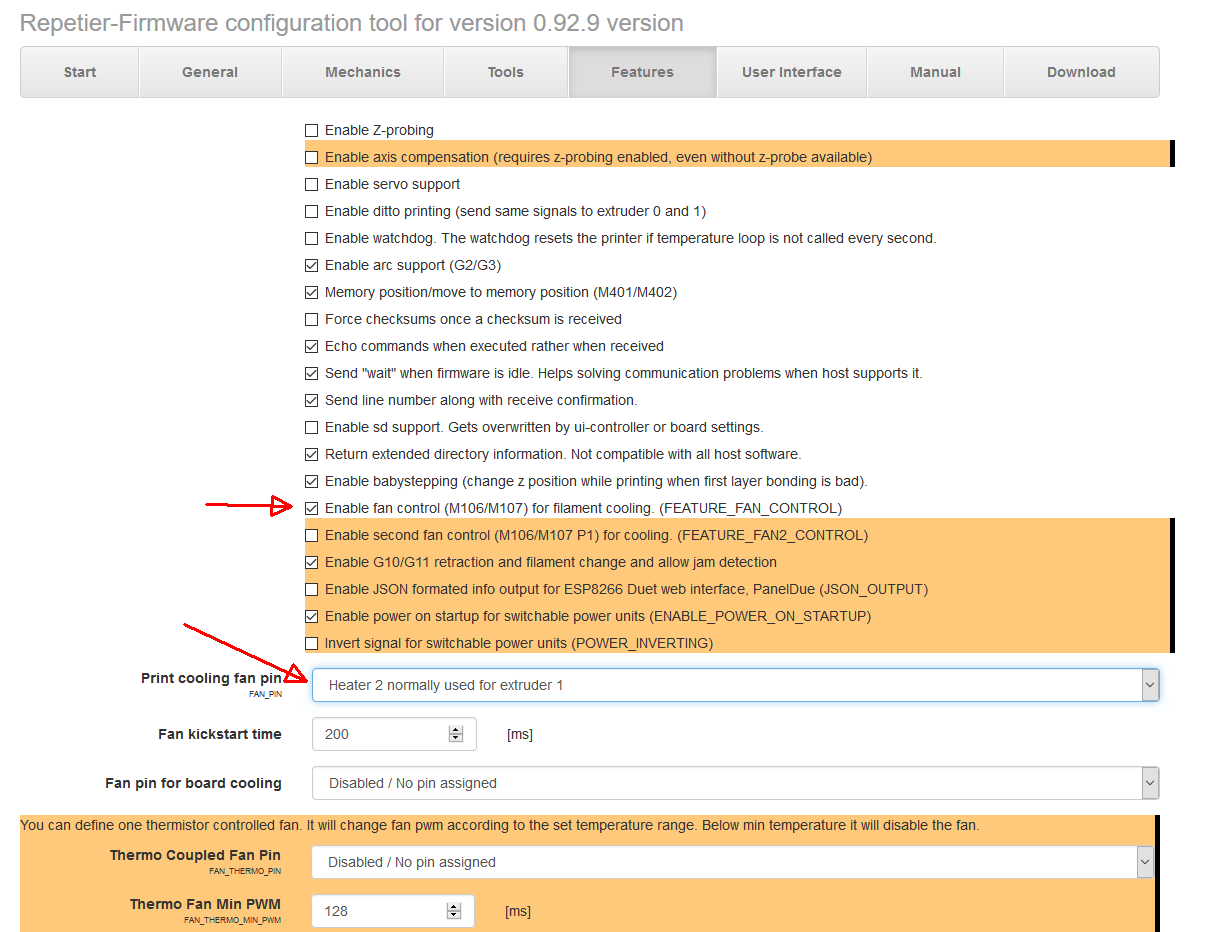Expand Fan pin for board cooling dropdown

coord(735,783)
